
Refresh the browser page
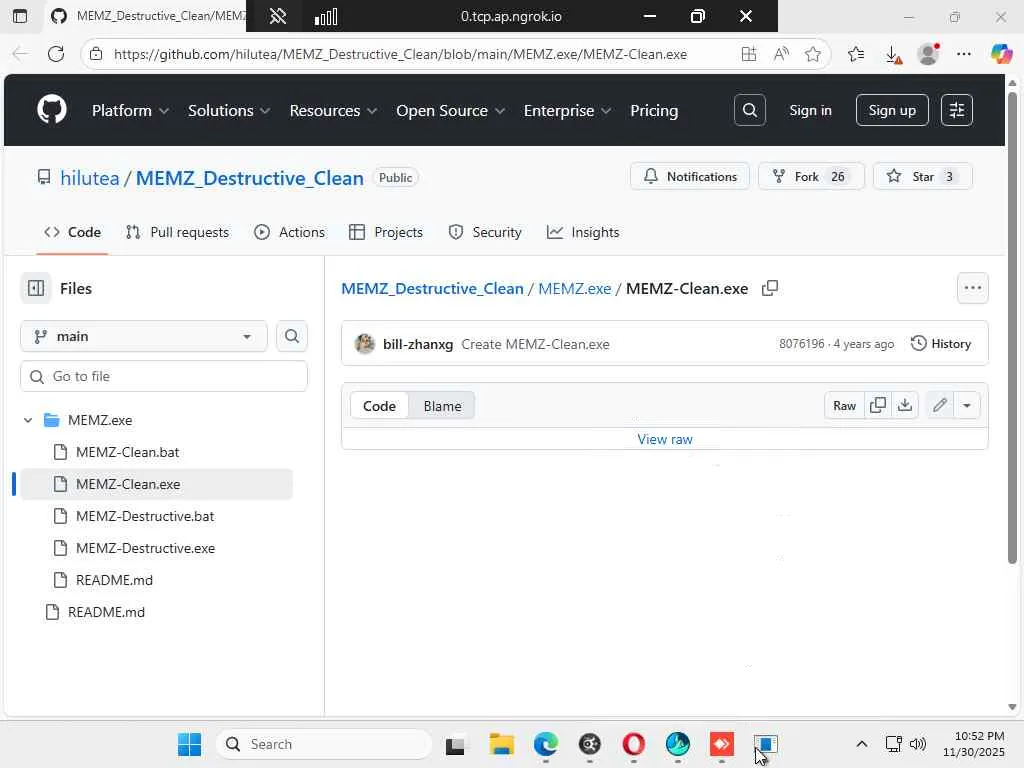56,54
